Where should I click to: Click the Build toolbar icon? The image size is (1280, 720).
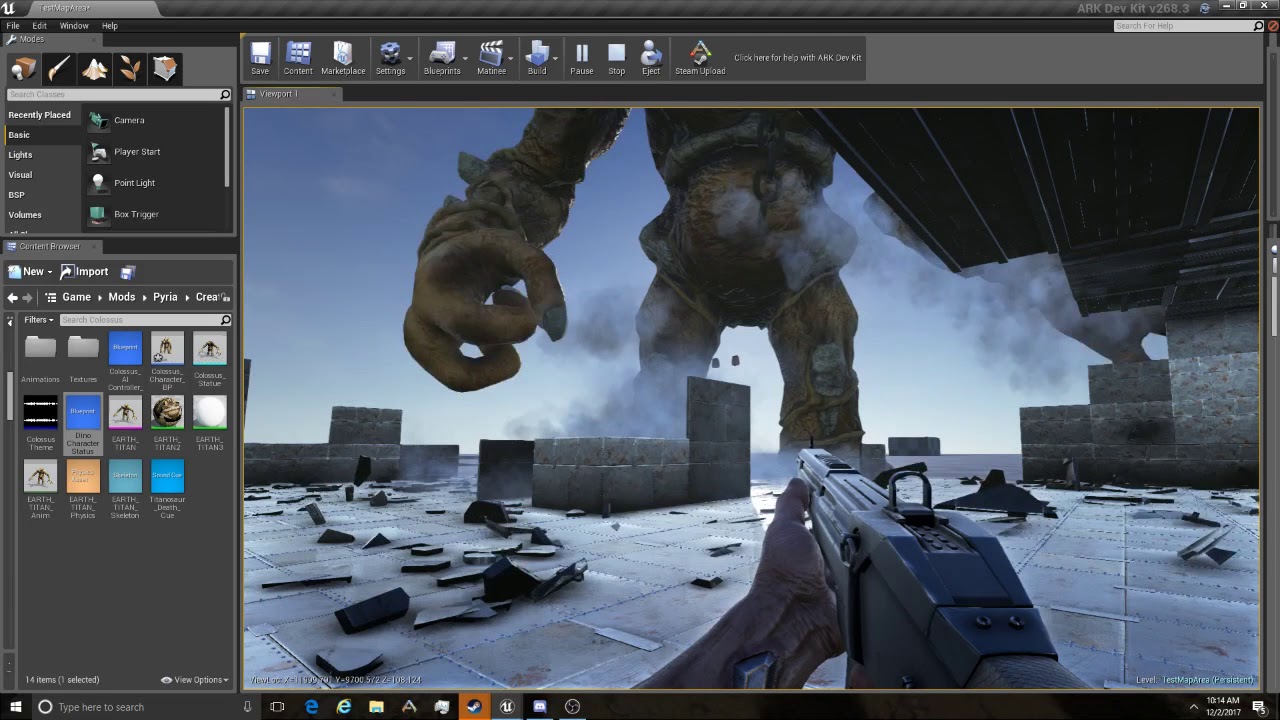[537, 58]
